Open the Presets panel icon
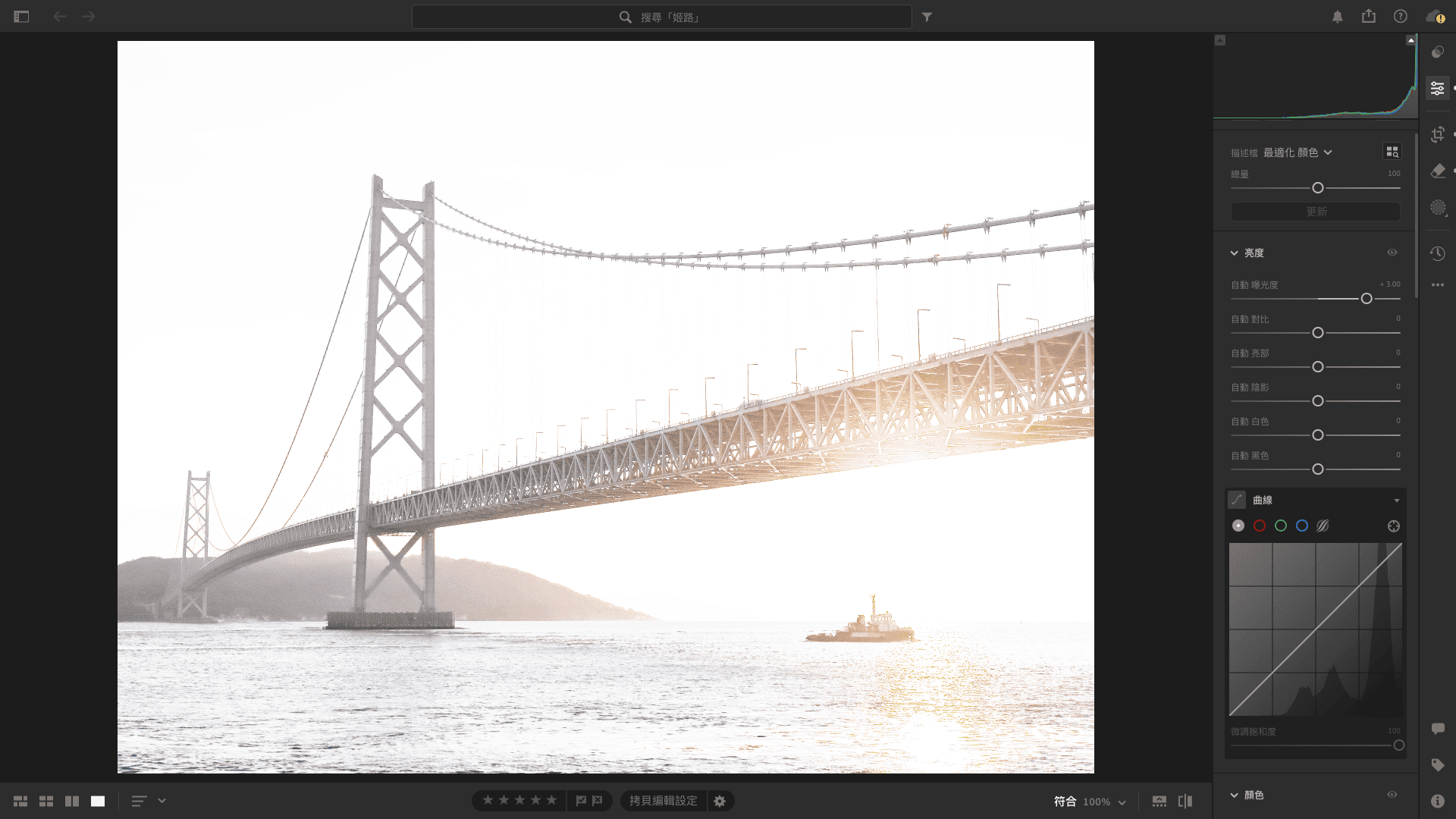Image resolution: width=1456 pixels, height=819 pixels. (x=1437, y=52)
